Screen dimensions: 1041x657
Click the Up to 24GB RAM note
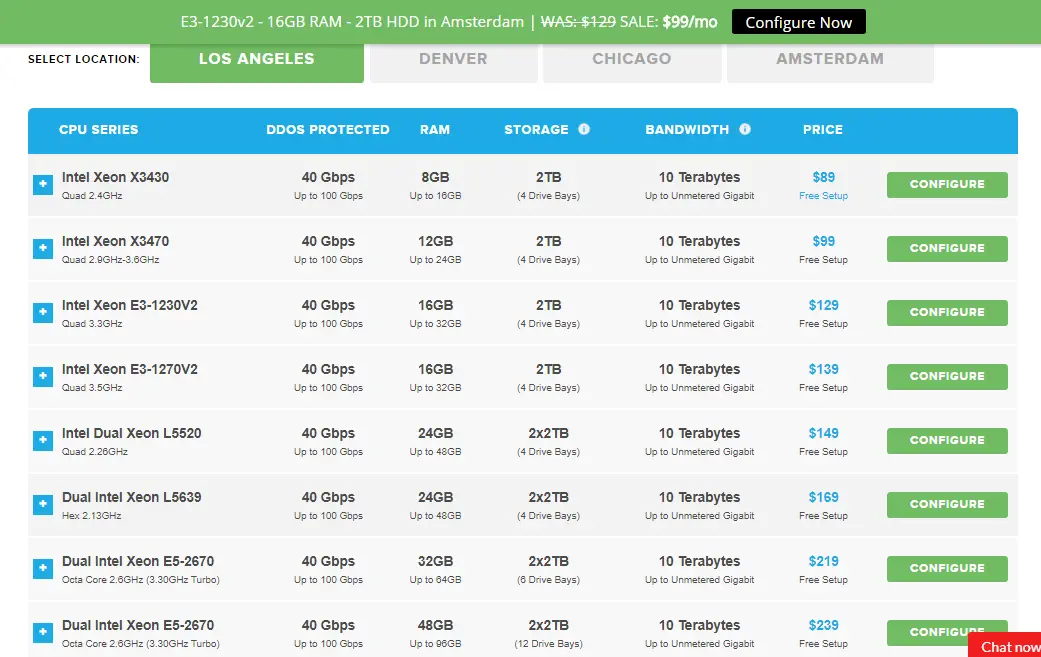[436, 259]
